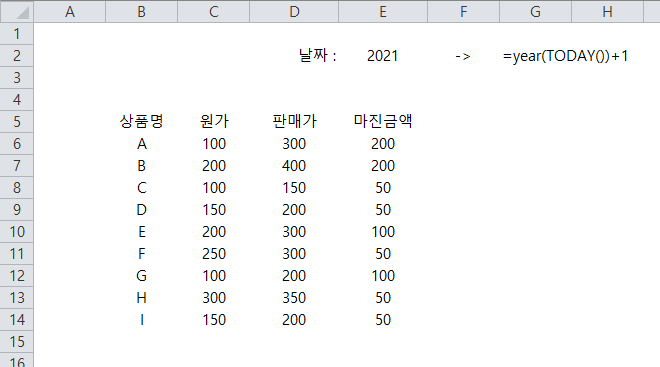Click cost value 200 for product B
Image resolution: width=660 pixels, height=367 pixels.
(214, 165)
